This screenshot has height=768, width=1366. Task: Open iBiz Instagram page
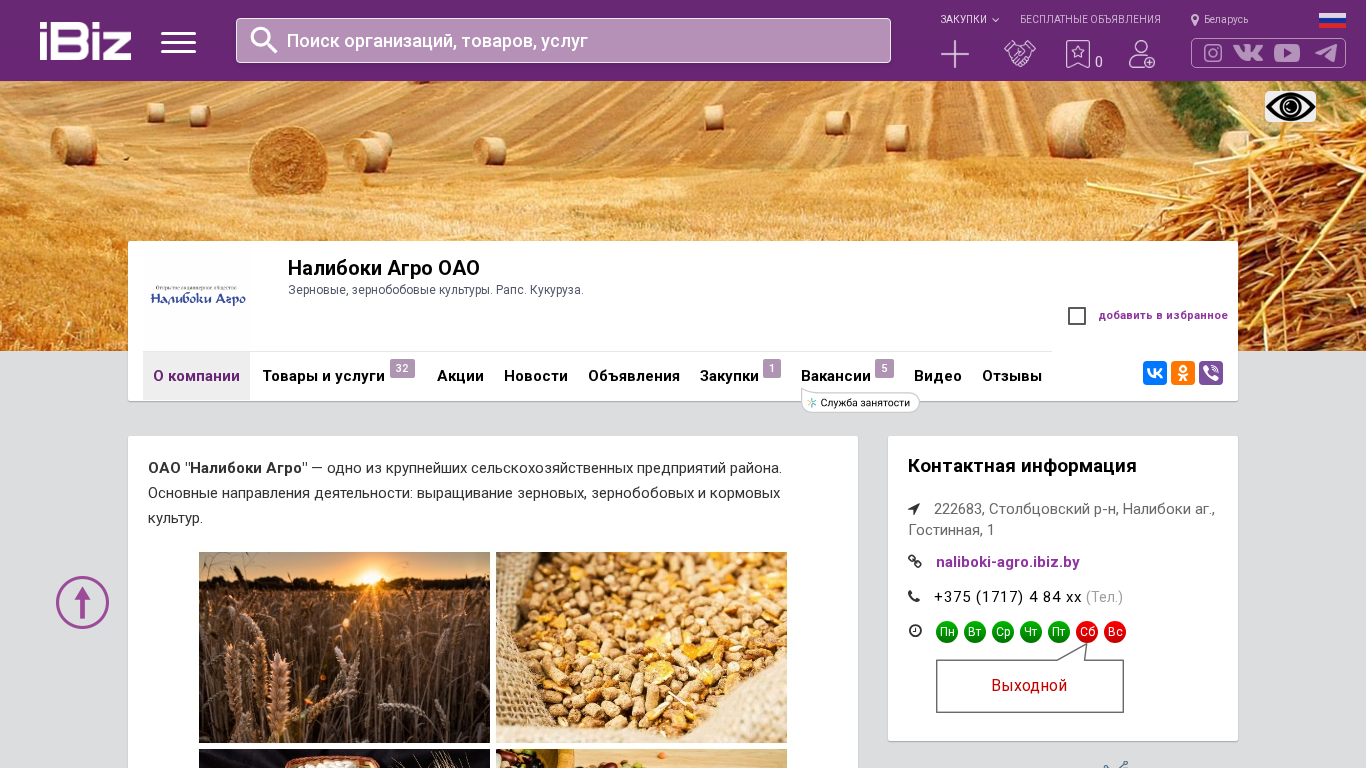(x=1213, y=53)
